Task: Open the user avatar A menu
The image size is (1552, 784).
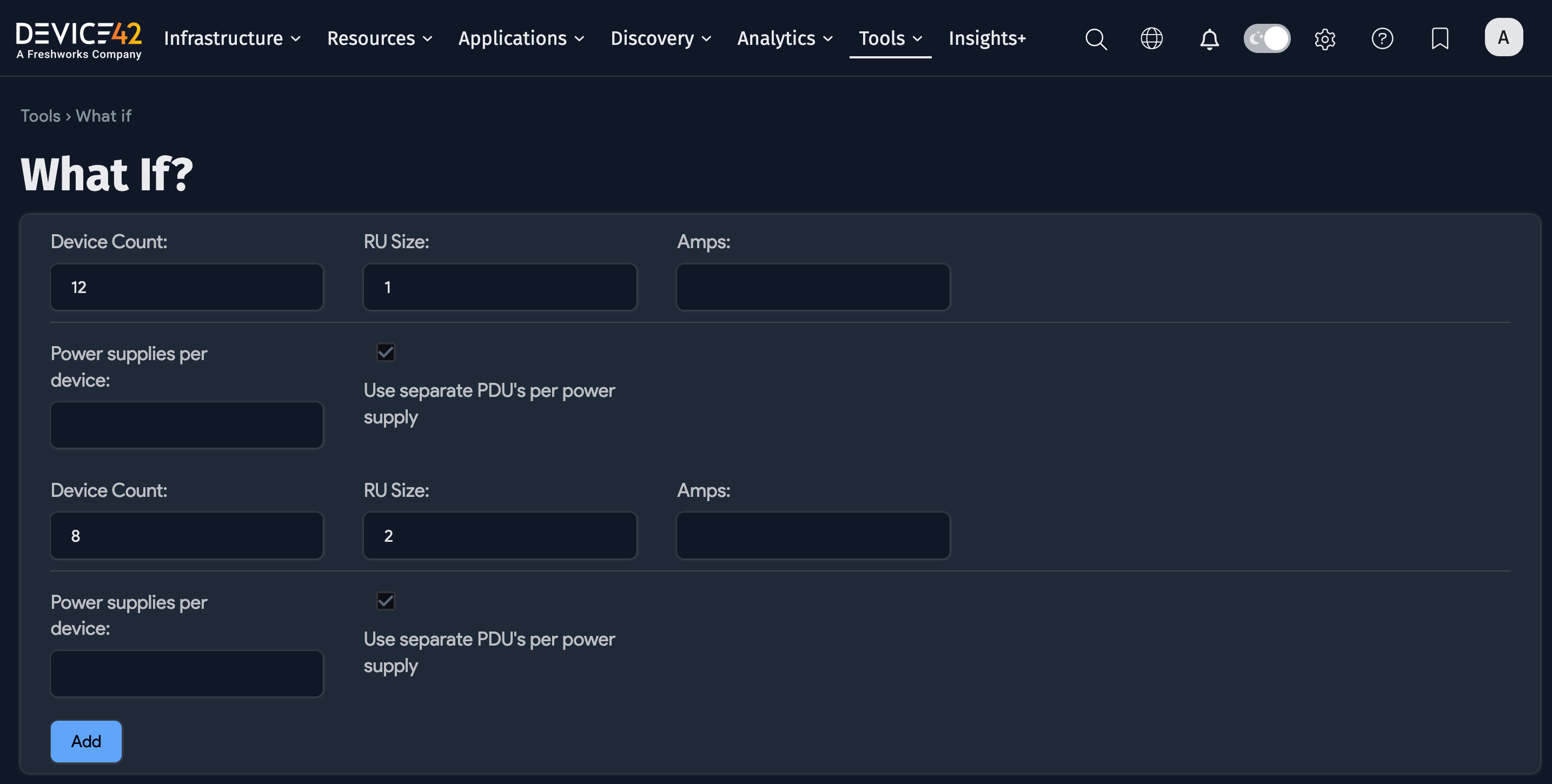Action: [1503, 37]
